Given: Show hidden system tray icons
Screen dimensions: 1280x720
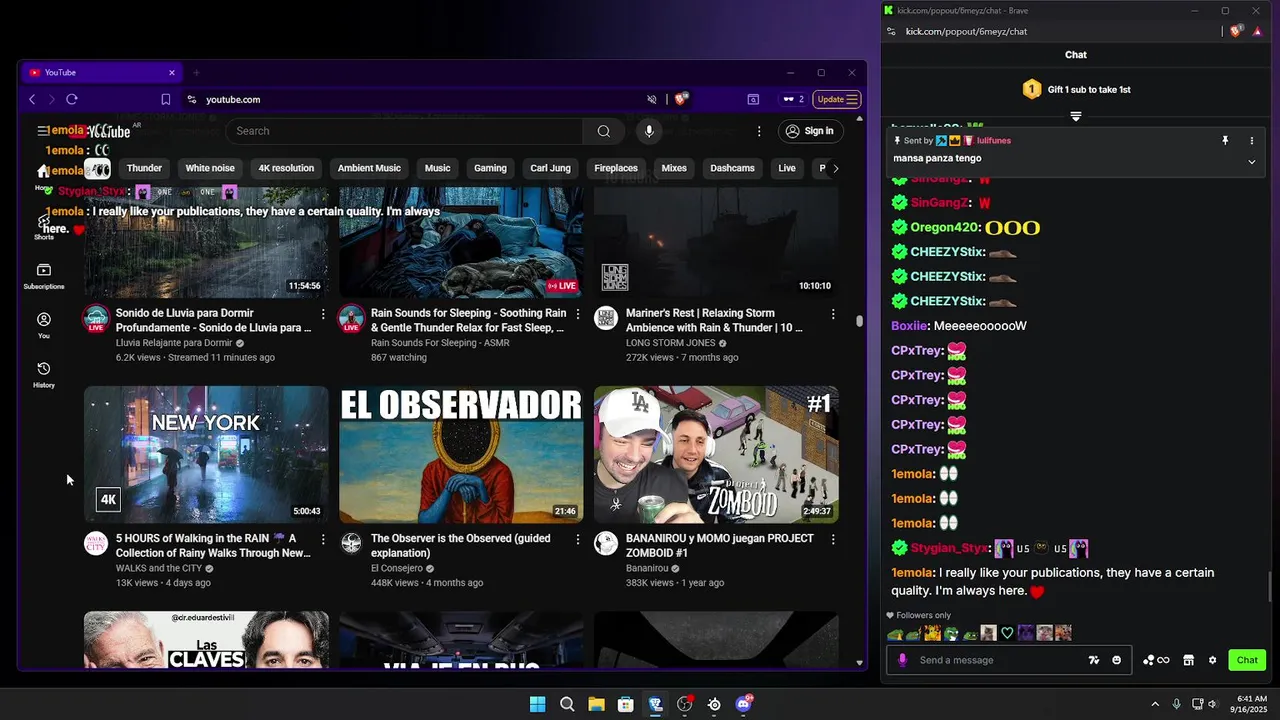Looking at the screenshot, I should 1155,704.
